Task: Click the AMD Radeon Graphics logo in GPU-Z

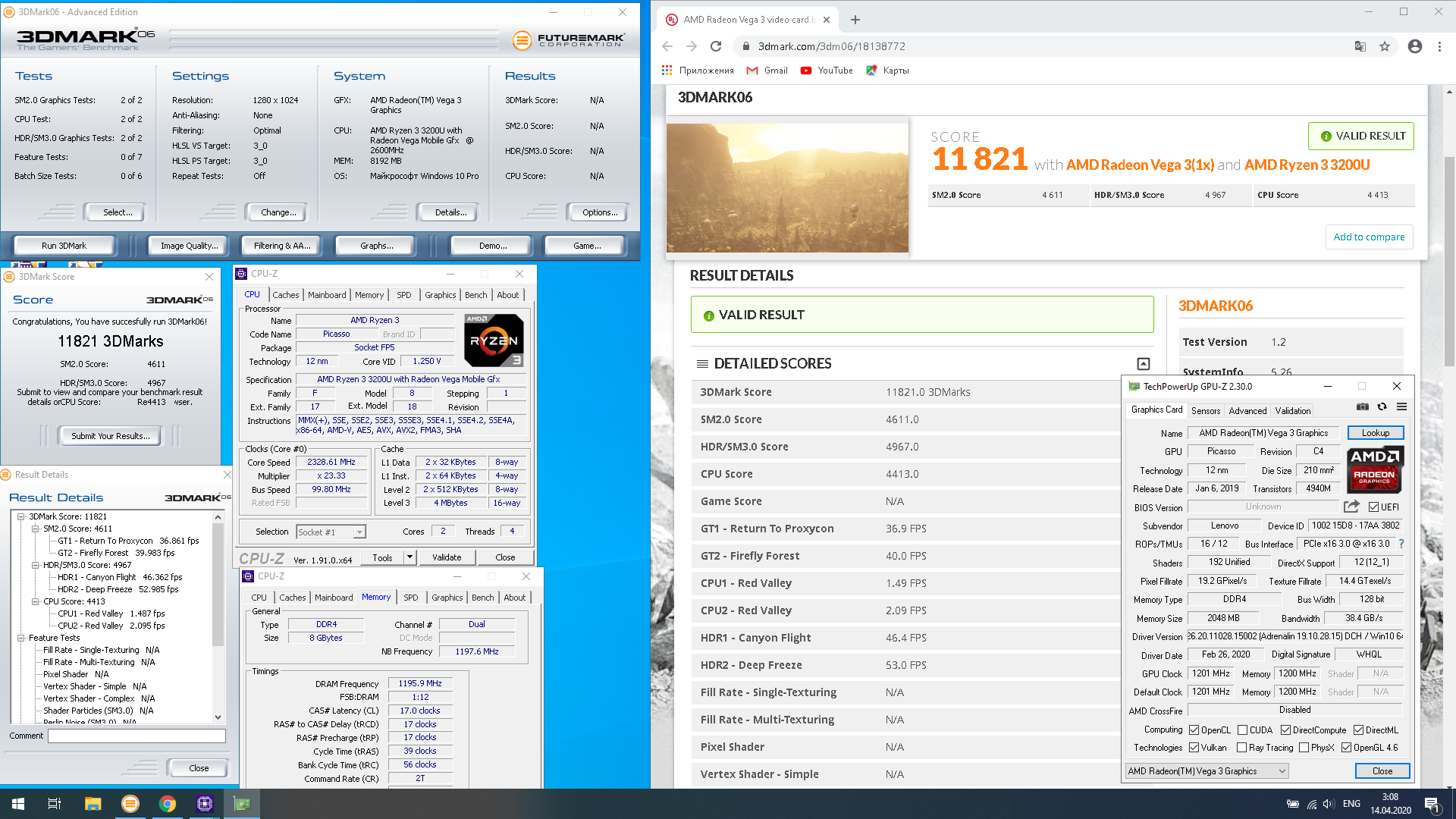Action: [1375, 470]
